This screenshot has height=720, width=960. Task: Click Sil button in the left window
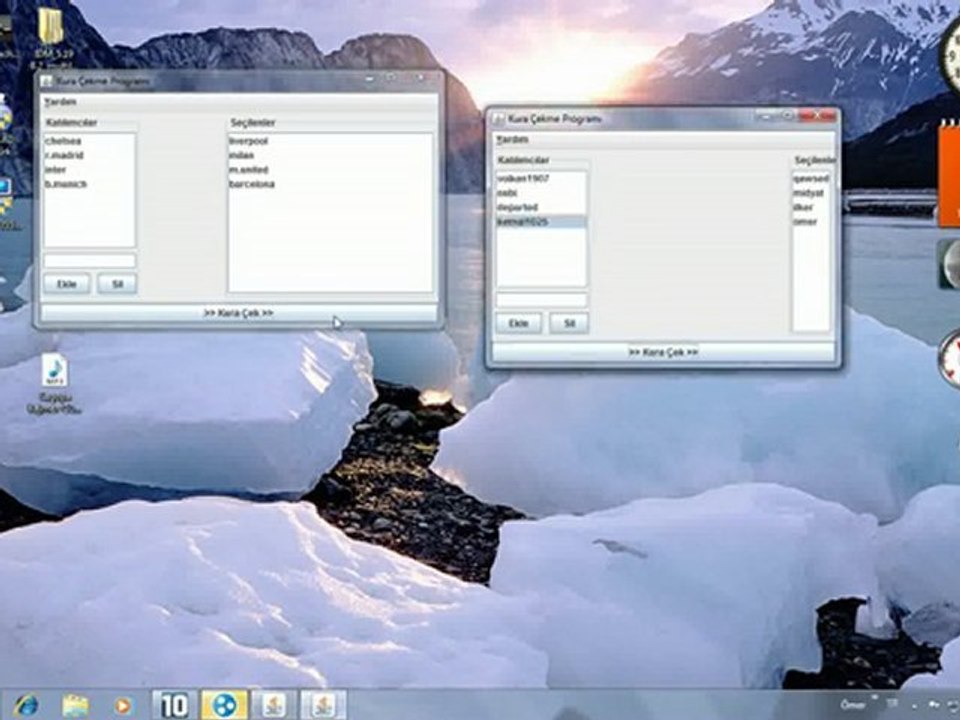click(117, 284)
